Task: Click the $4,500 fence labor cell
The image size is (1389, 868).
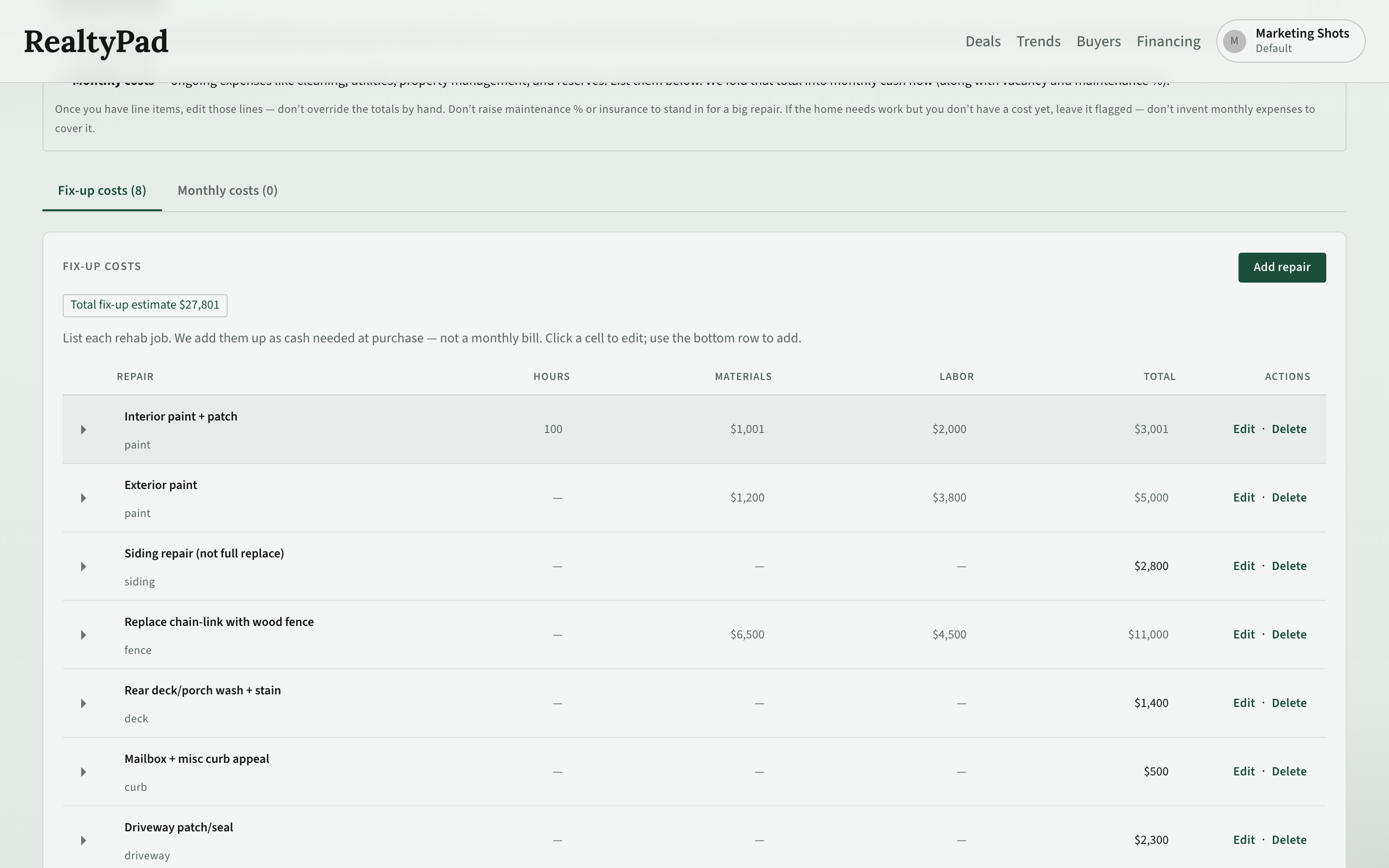Action: (949, 634)
